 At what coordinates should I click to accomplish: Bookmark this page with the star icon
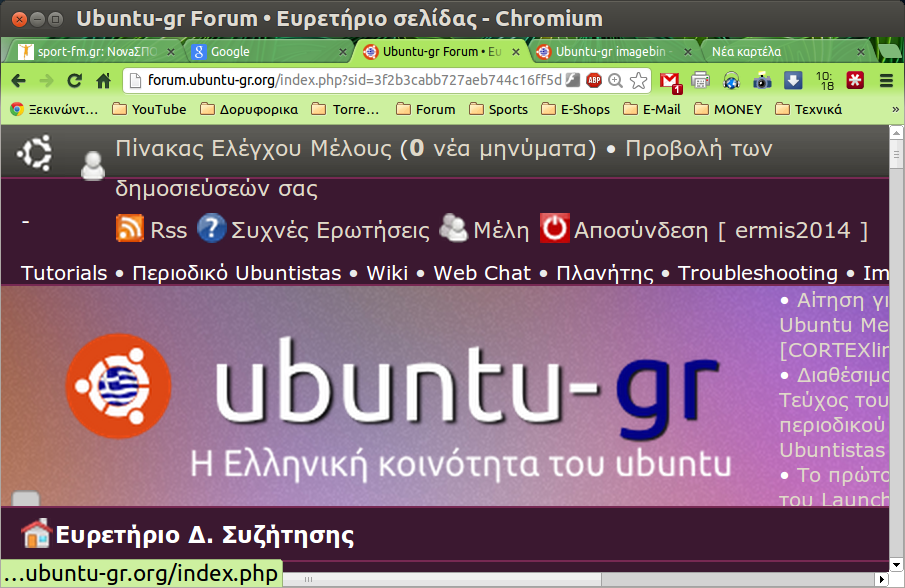click(638, 81)
